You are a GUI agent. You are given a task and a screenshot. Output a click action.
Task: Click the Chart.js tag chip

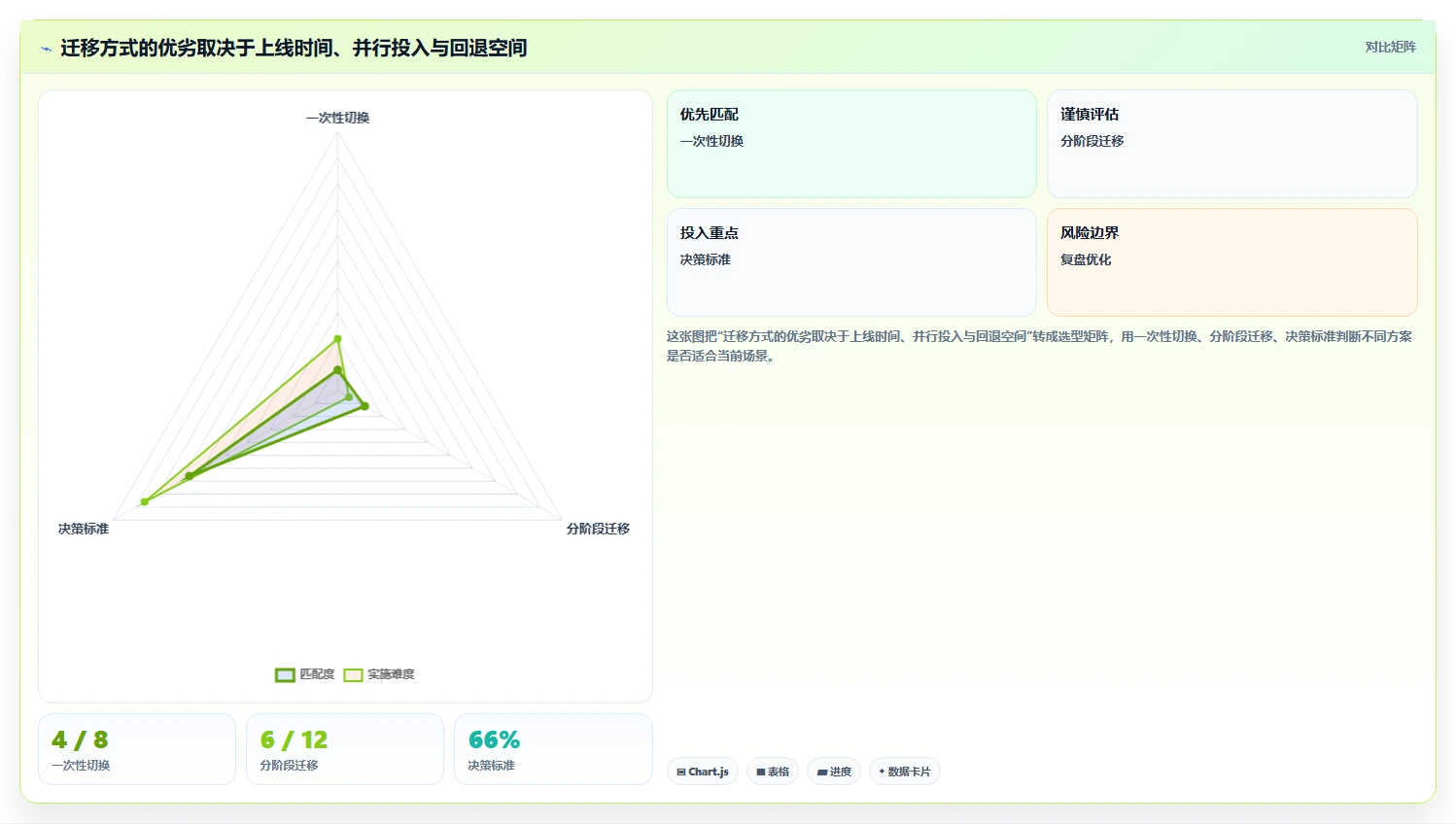pos(703,772)
